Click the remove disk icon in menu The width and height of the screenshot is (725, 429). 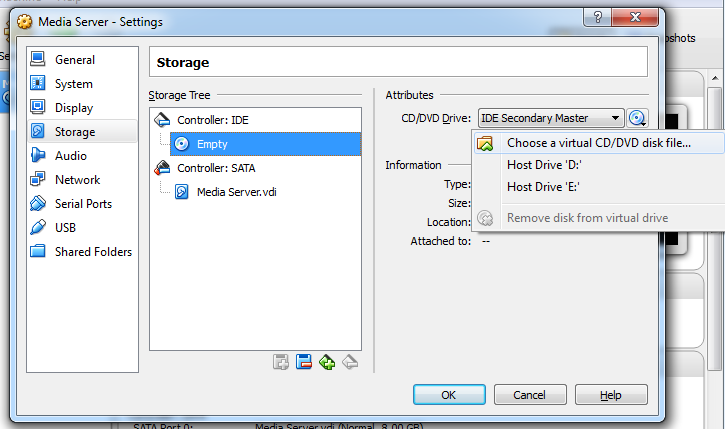tap(485, 218)
